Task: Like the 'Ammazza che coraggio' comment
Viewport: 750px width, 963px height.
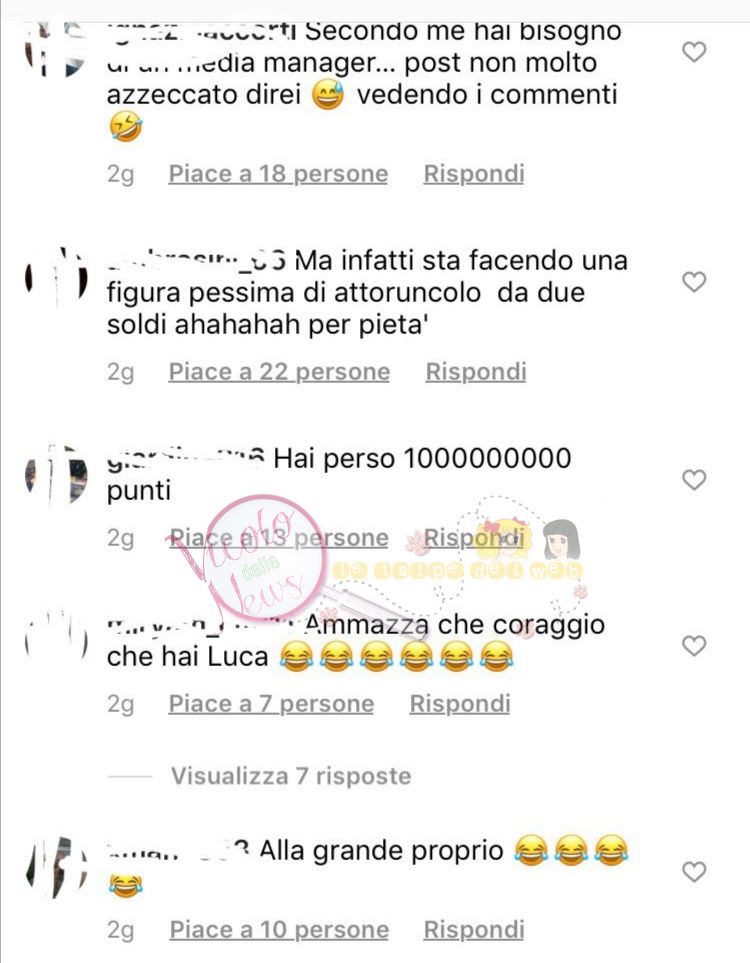Action: click(694, 645)
